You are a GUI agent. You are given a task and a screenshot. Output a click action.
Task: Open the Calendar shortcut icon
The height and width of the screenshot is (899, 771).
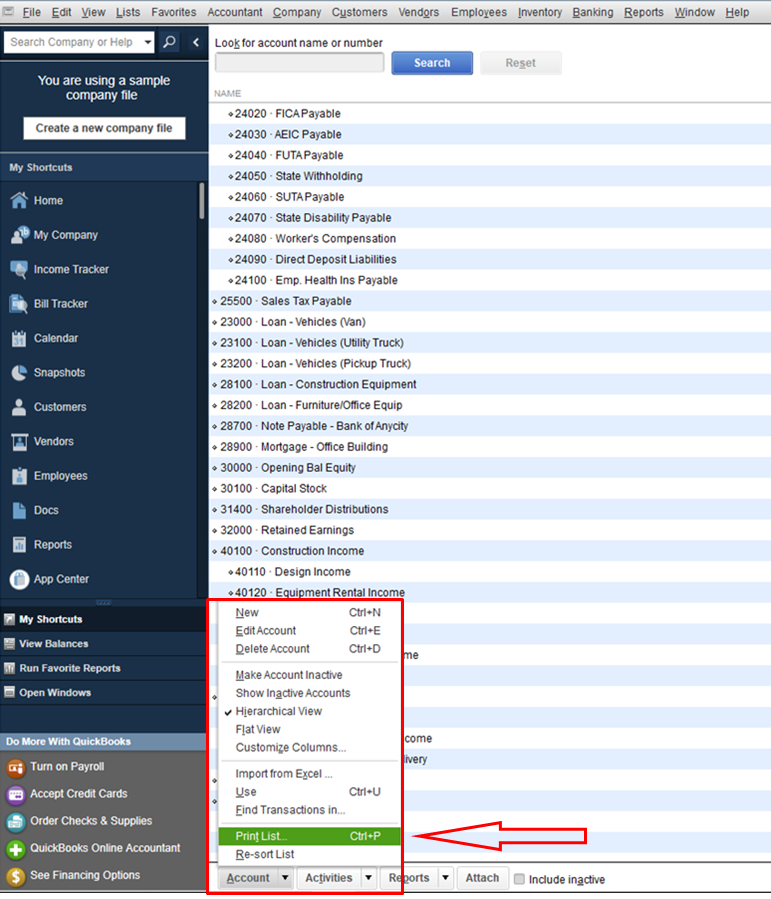pyautogui.click(x=19, y=338)
